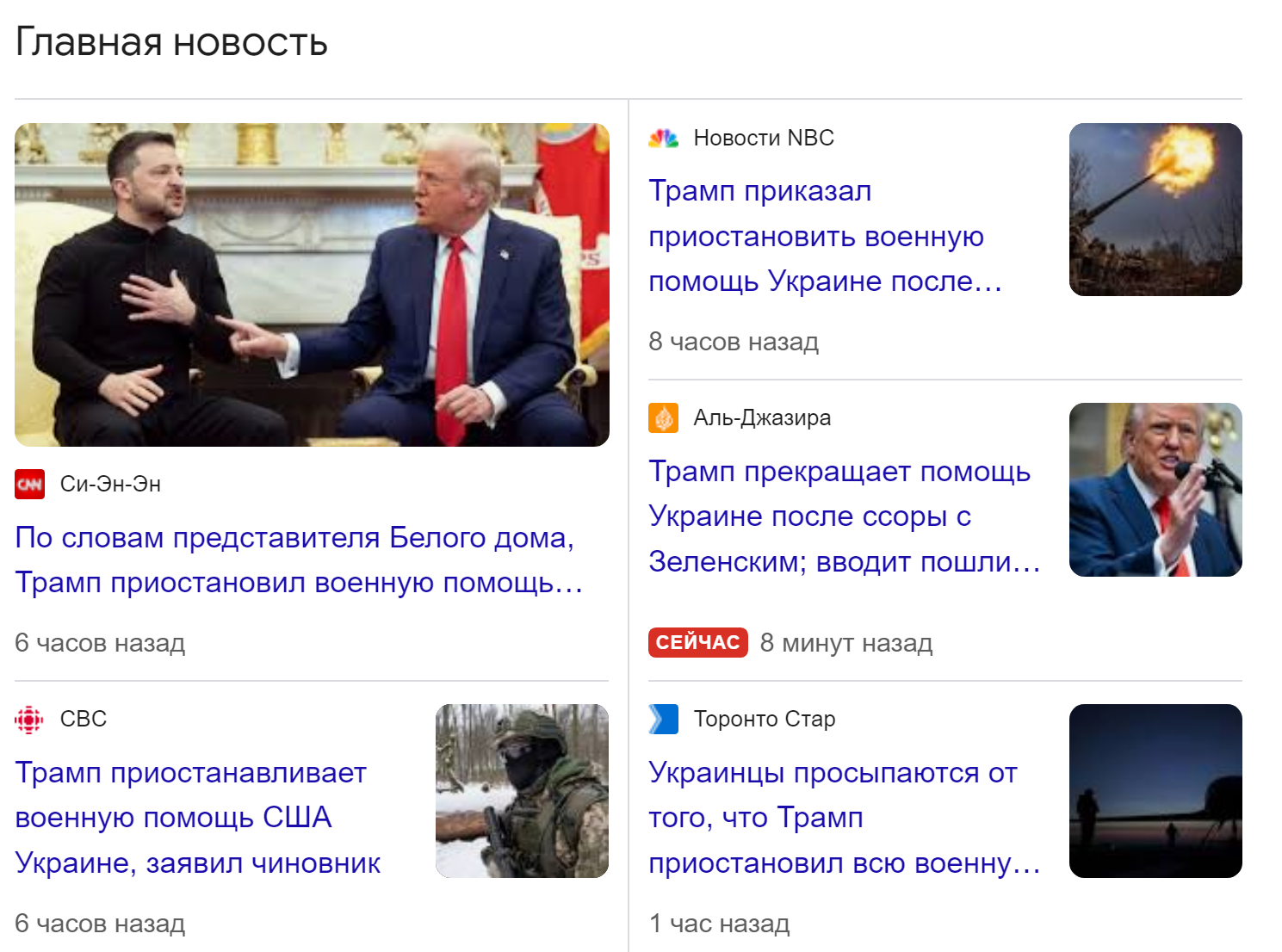Open headline 'Трамп приостанавливает военную помощь США'

pyautogui.click(x=198, y=818)
